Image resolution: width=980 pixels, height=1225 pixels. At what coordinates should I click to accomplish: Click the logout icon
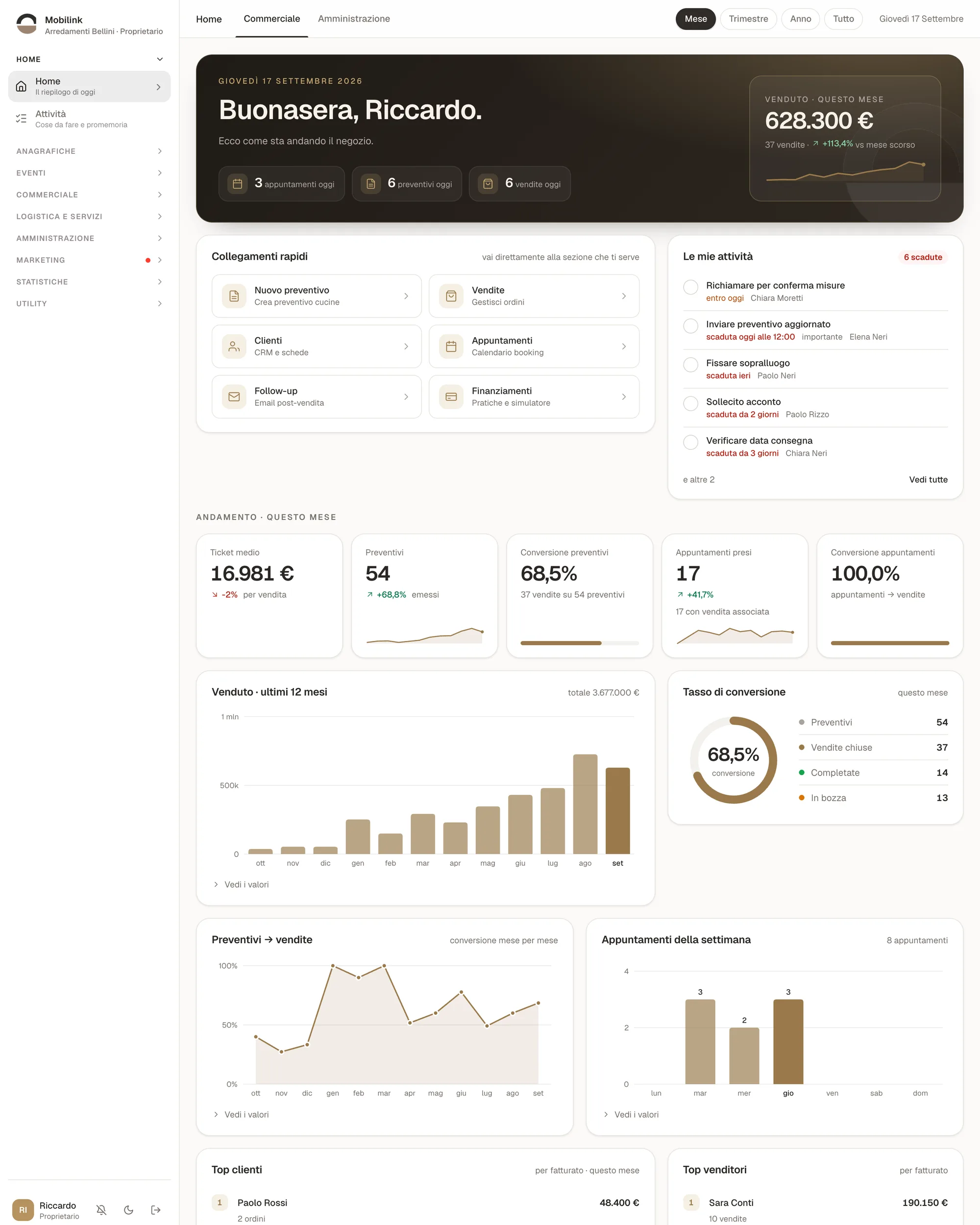coord(156,1210)
